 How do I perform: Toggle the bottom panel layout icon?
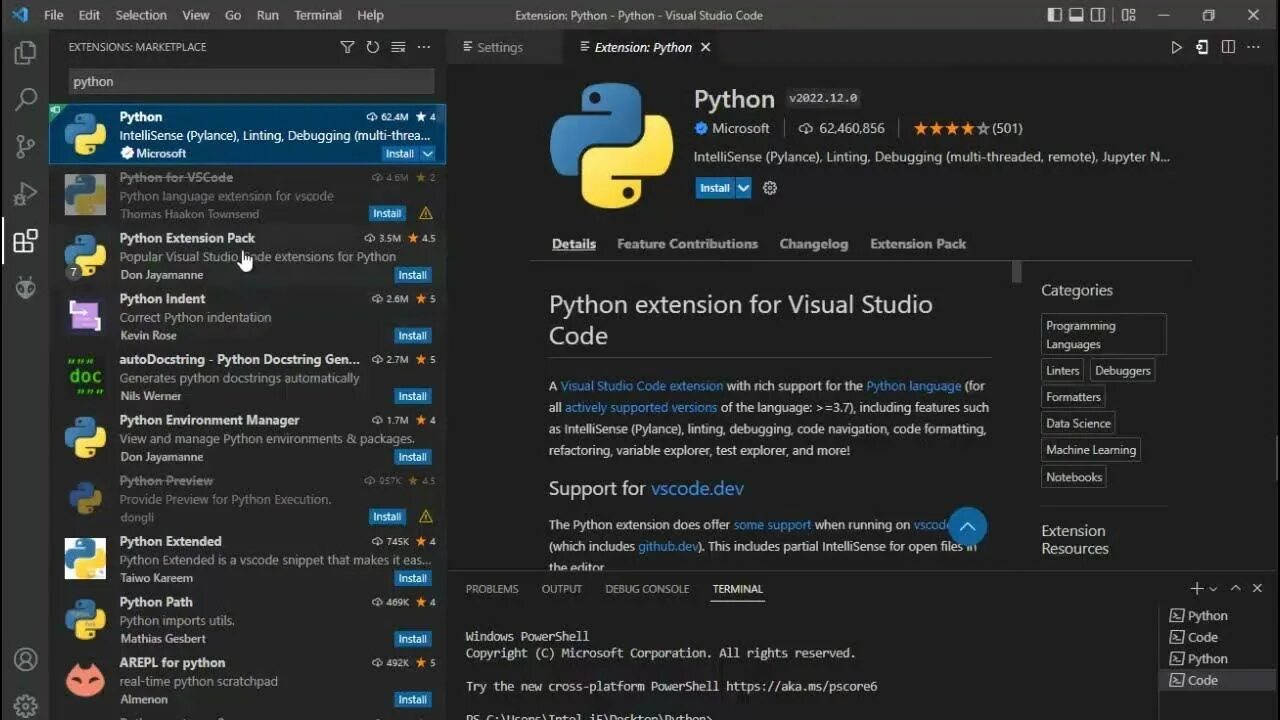click(1077, 15)
